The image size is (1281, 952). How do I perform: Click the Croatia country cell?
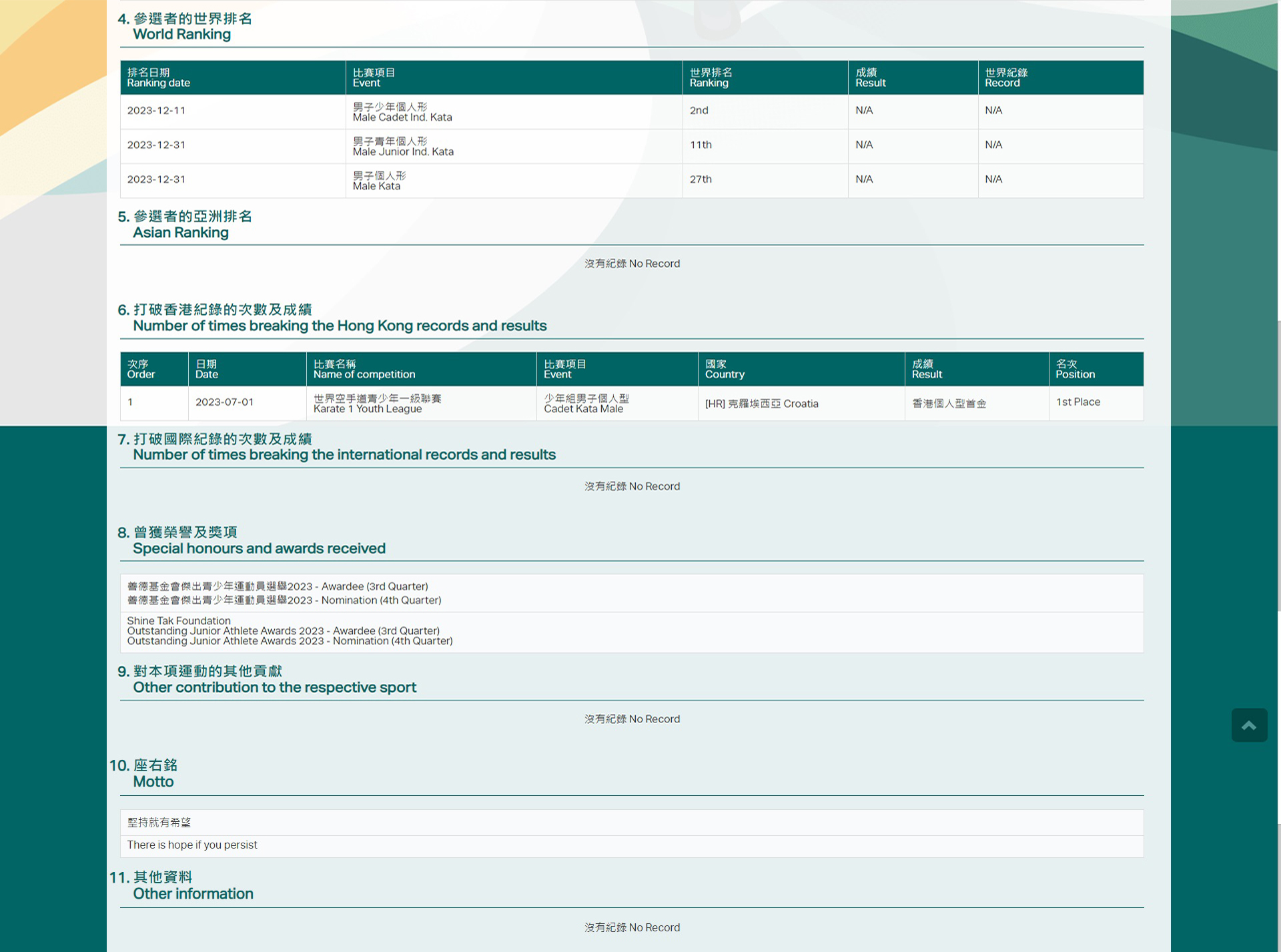coord(761,404)
